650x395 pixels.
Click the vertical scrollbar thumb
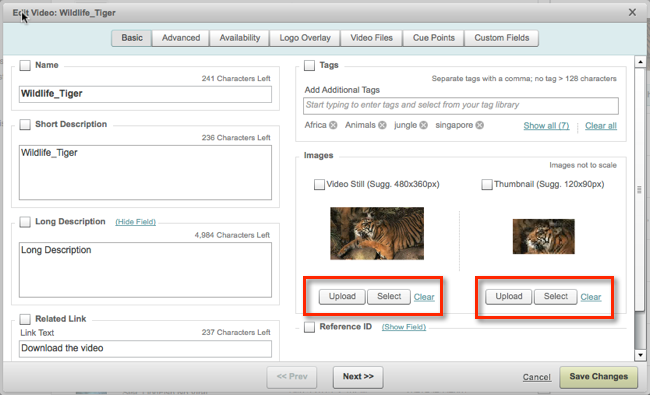coord(640,189)
